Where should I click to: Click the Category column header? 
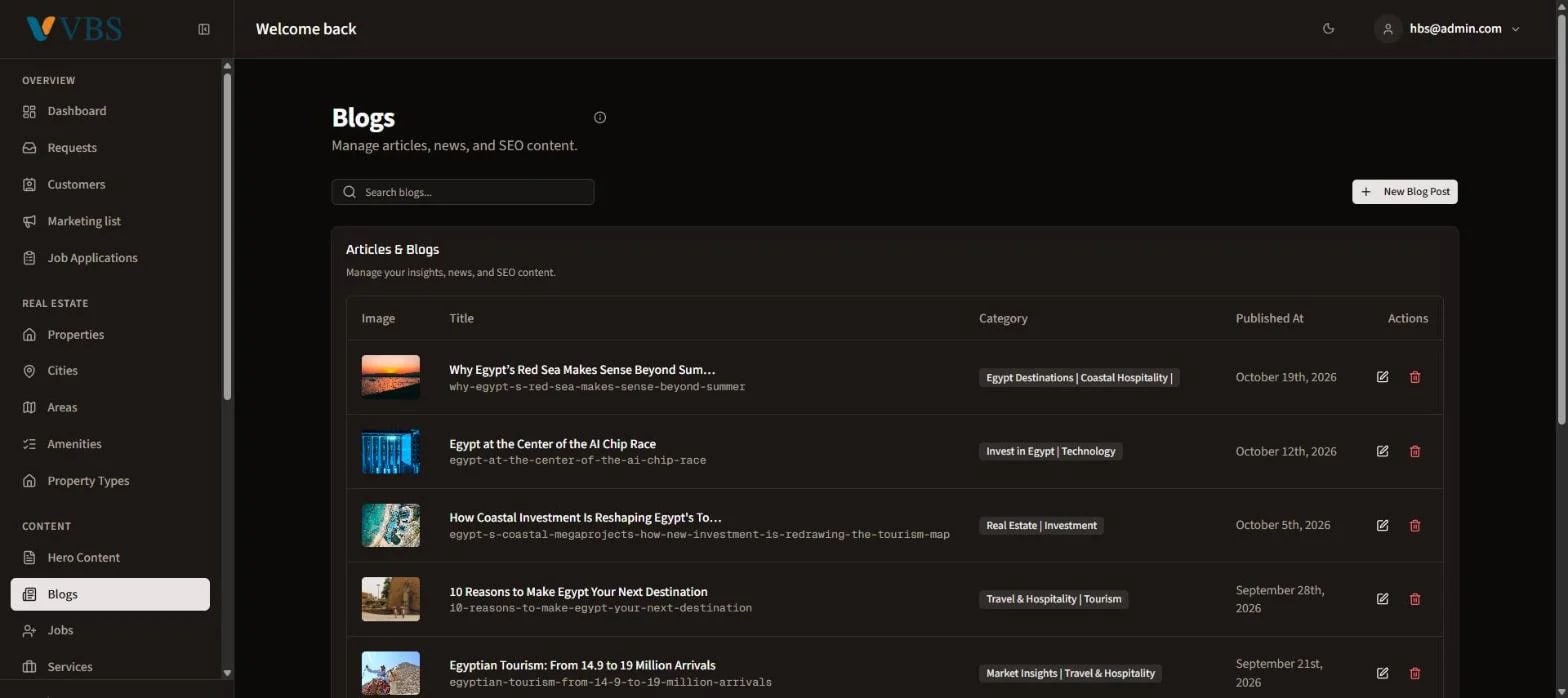click(x=1003, y=318)
